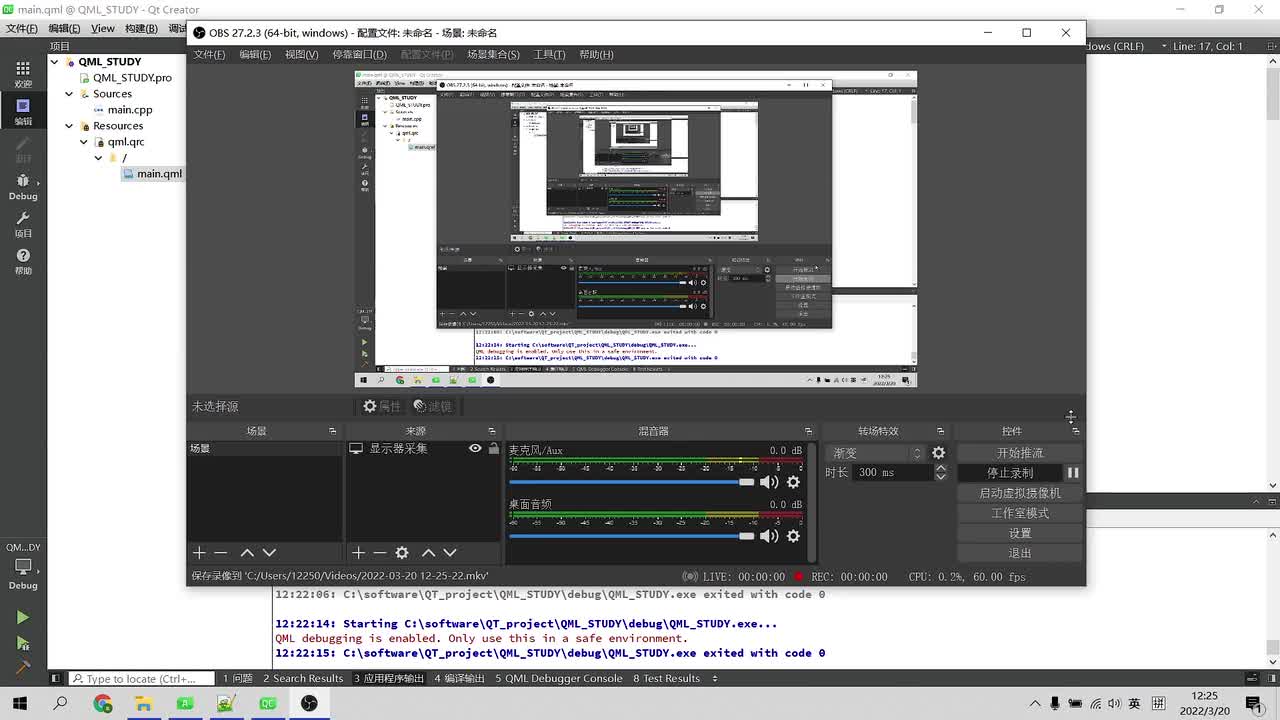This screenshot has height=720, width=1280.
Task: Open source properties gear in Sources toolbar
Action: [x=402, y=552]
